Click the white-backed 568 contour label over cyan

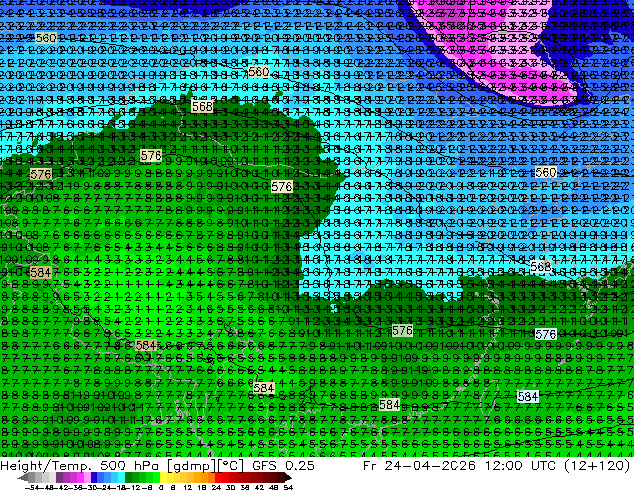click(x=540, y=266)
